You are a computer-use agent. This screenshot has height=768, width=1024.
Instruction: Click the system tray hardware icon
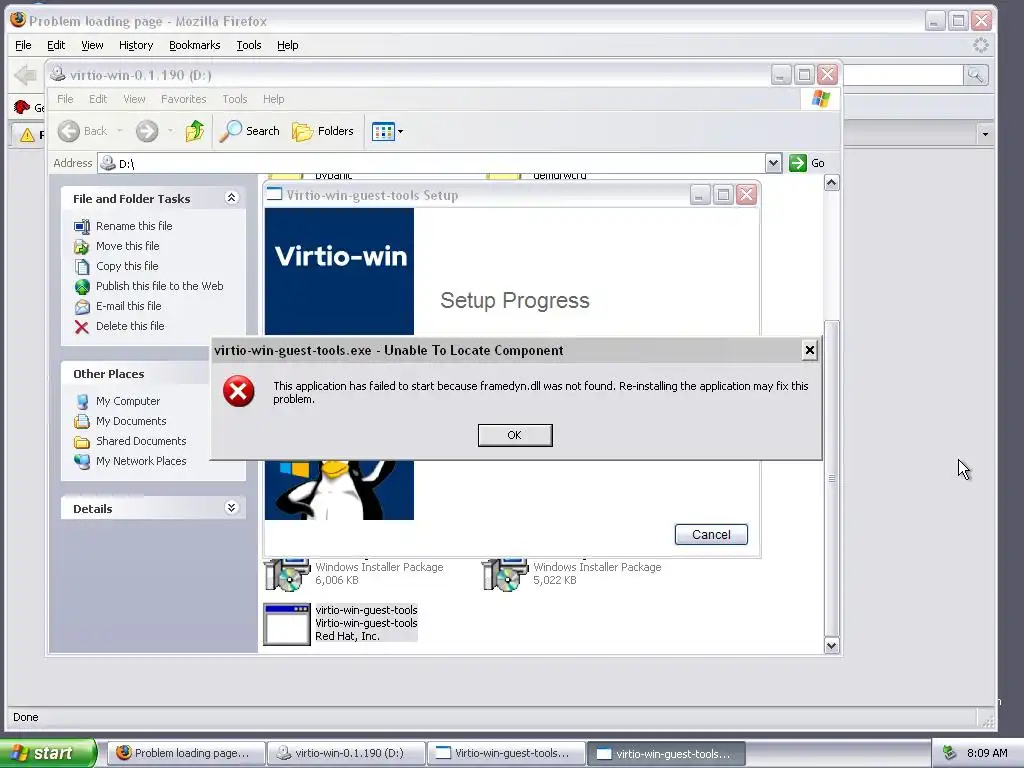pos(949,753)
